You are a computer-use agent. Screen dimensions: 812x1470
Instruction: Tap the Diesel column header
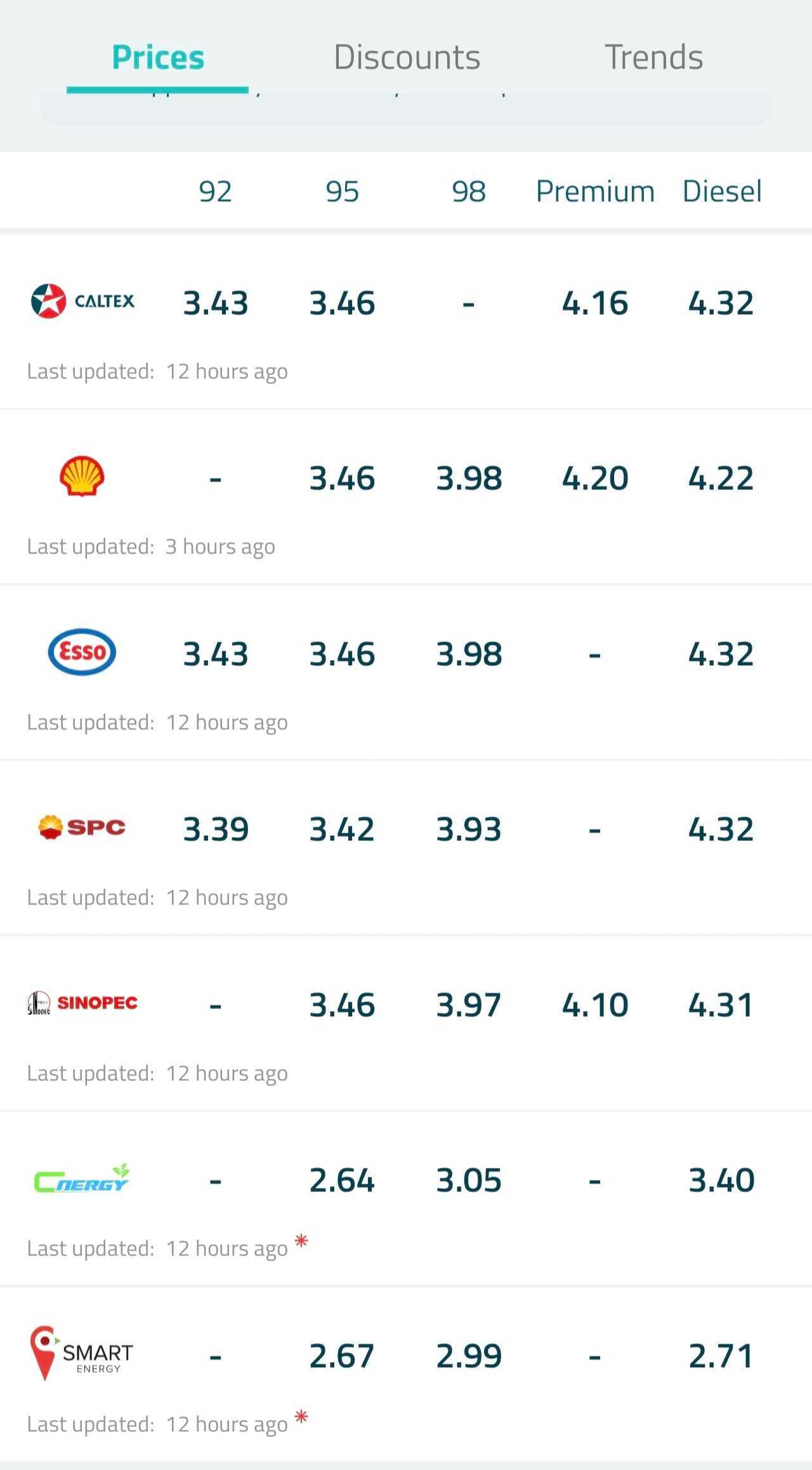click(x=722, y=191)
